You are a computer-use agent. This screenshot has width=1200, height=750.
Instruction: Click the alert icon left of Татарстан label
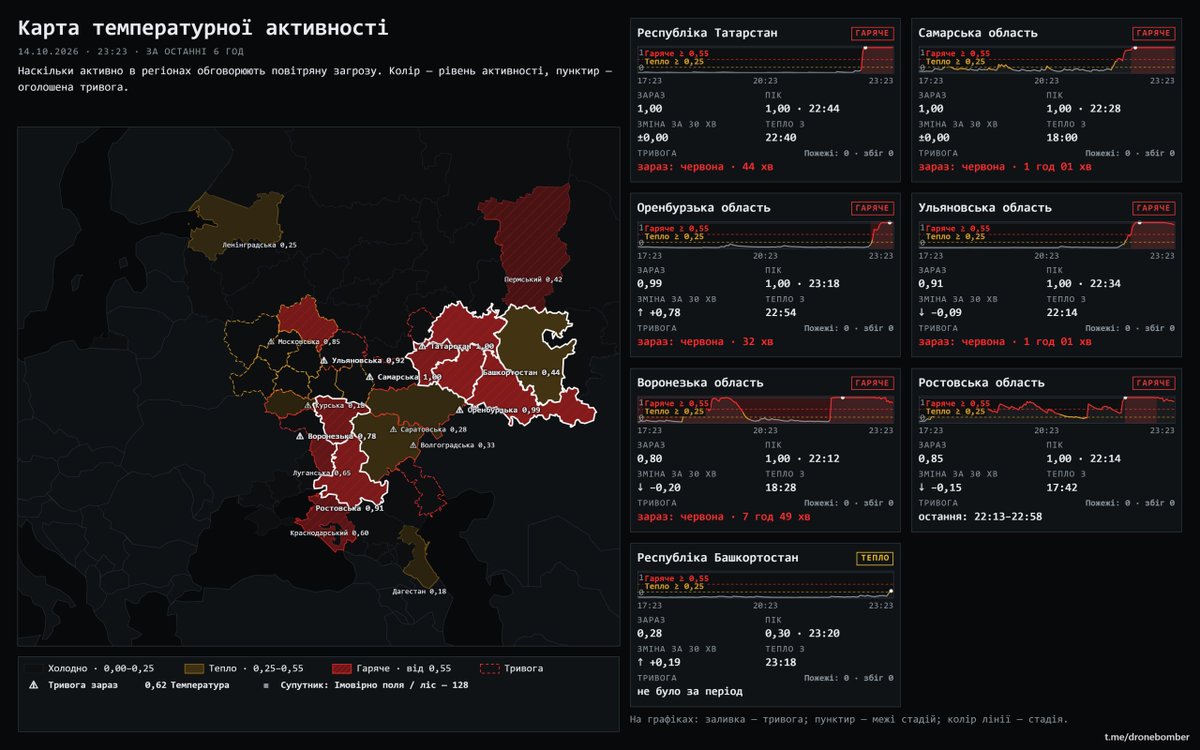click(423, 346)
